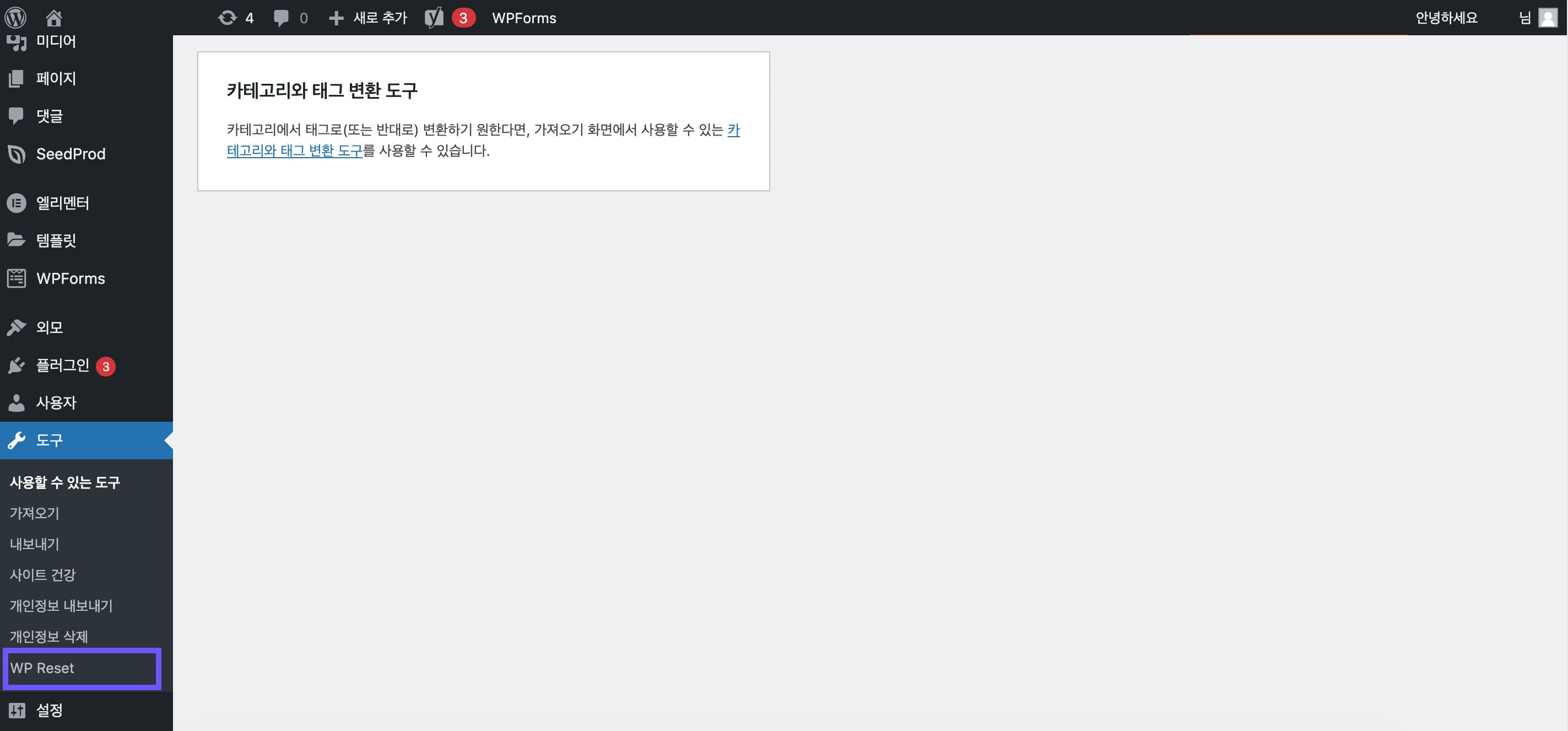Open 안녕하세요 account menu
Image resolution: width=1568 pixels, height=731 pixels.
click(x=1446, y=18)
